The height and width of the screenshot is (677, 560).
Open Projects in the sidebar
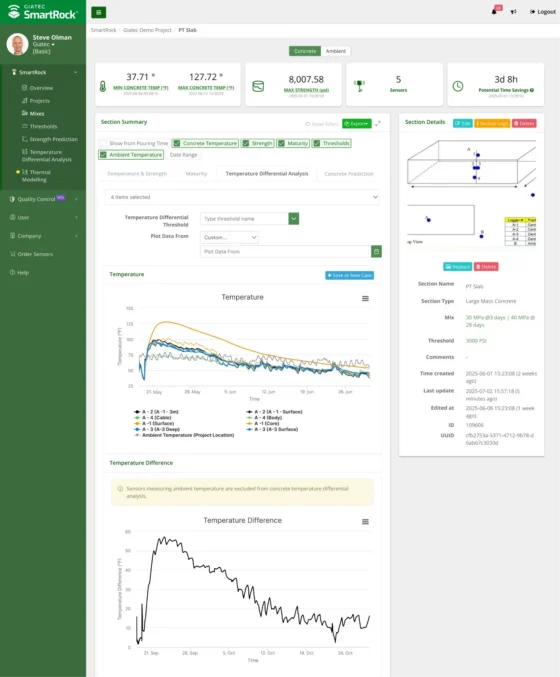tap(39, 101)
